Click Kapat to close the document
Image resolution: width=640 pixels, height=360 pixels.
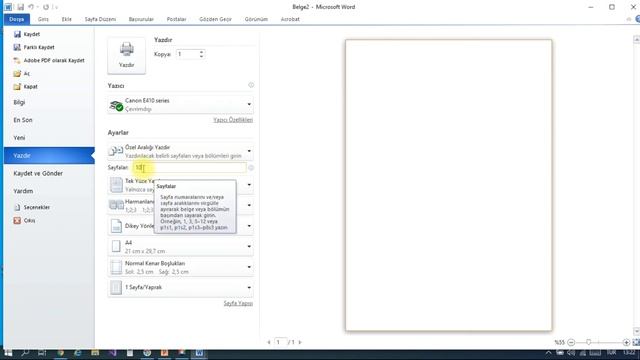(25, 87)
